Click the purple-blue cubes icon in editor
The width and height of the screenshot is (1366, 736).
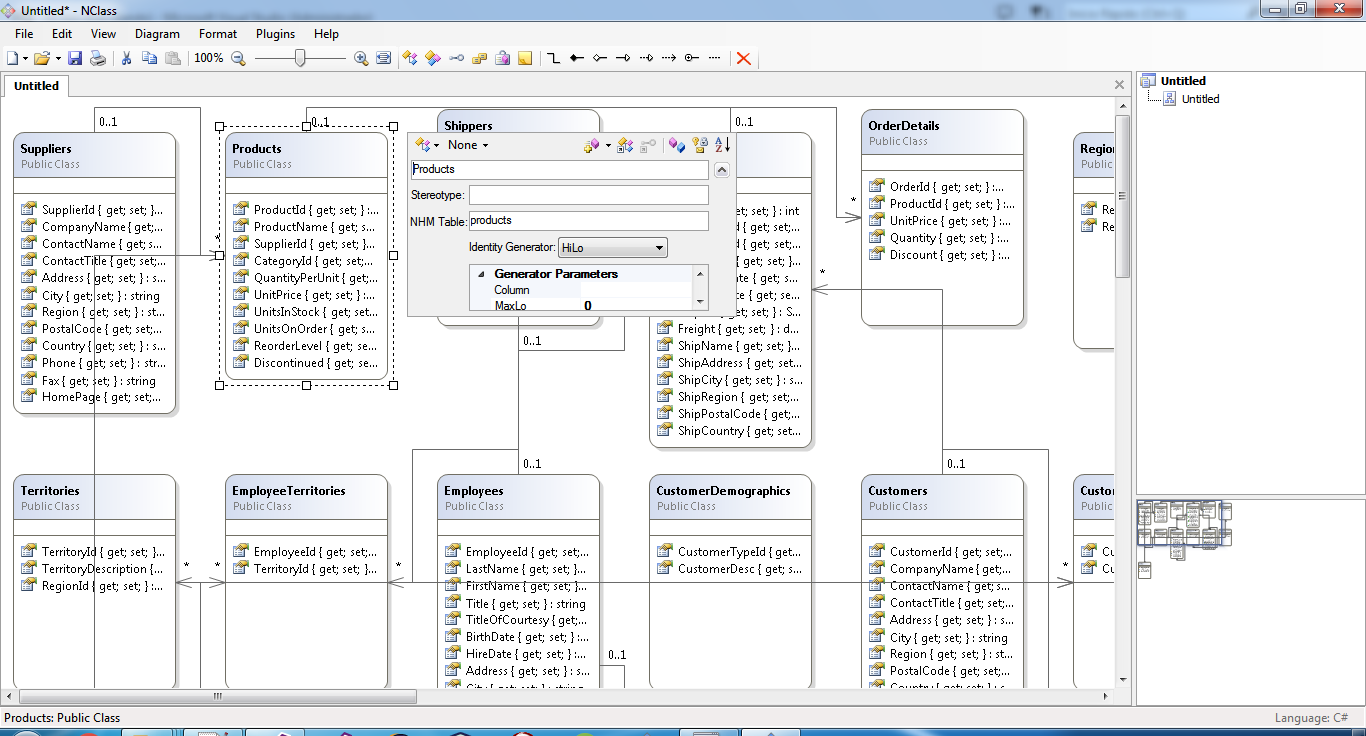coord(676,146)
